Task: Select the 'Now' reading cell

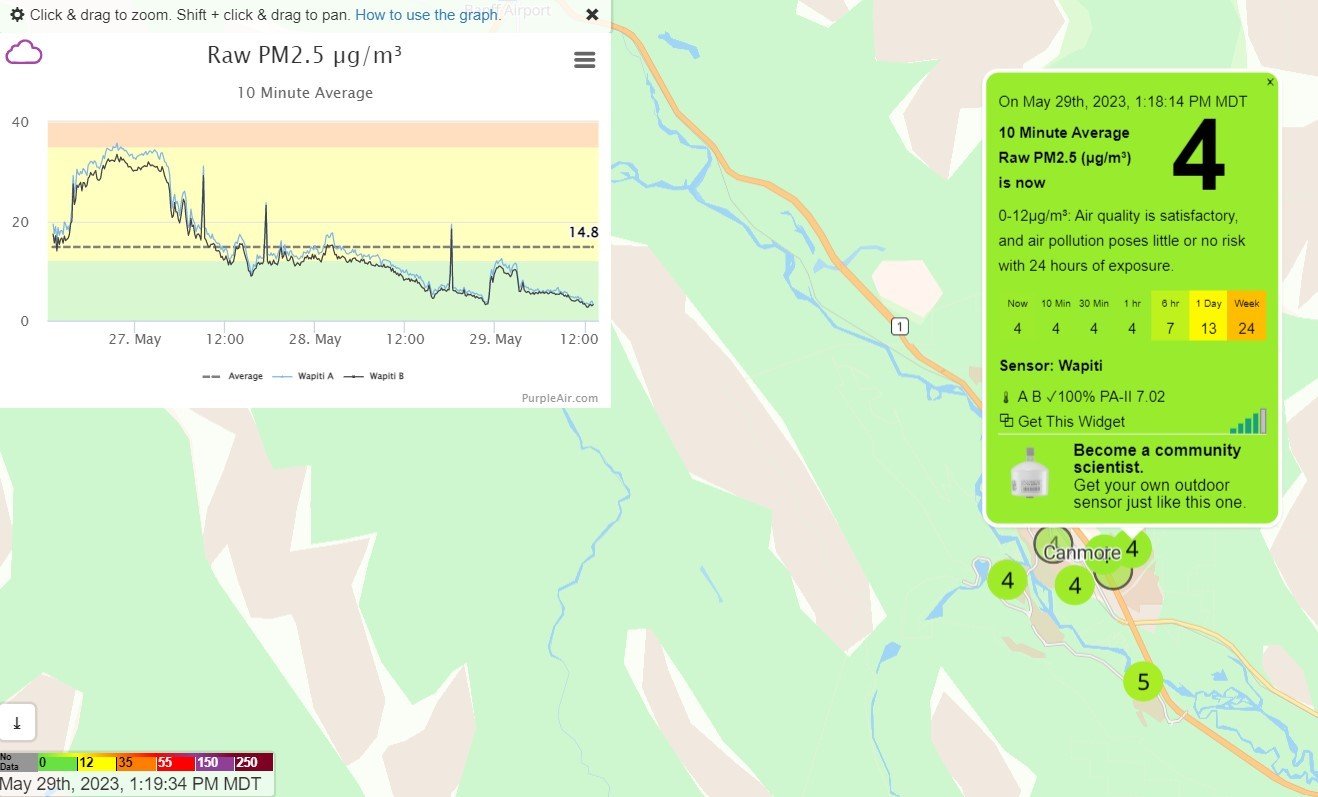Action: click(x=1017, y=316)
